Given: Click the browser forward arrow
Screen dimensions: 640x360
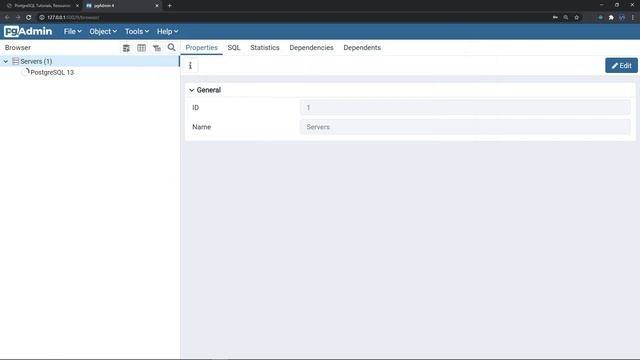Looking at the screenshot, I should [x=18, y=18].
